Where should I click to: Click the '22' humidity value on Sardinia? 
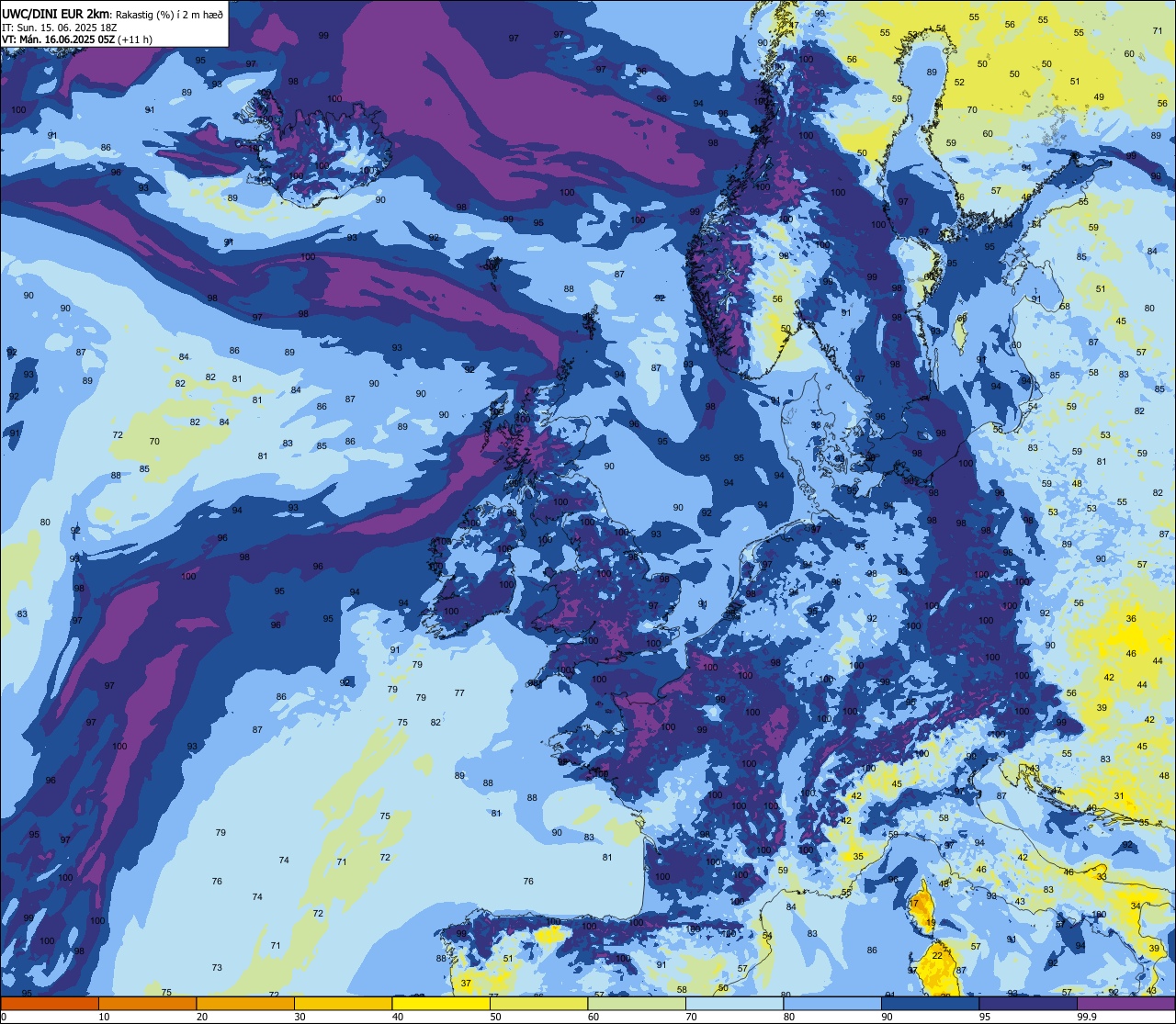pos(937,956)
